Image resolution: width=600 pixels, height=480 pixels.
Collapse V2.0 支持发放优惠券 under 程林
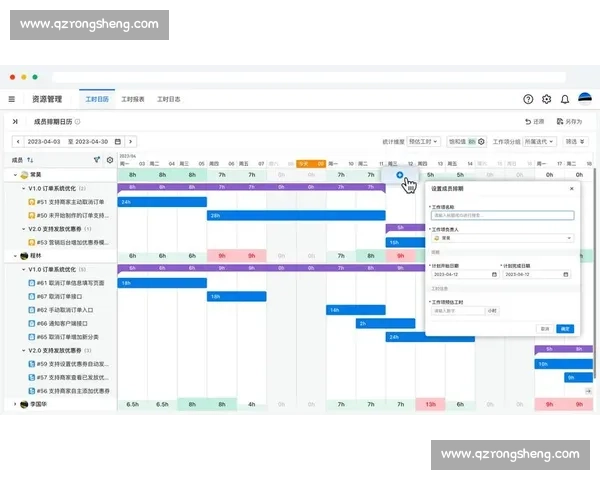(23, 351)
